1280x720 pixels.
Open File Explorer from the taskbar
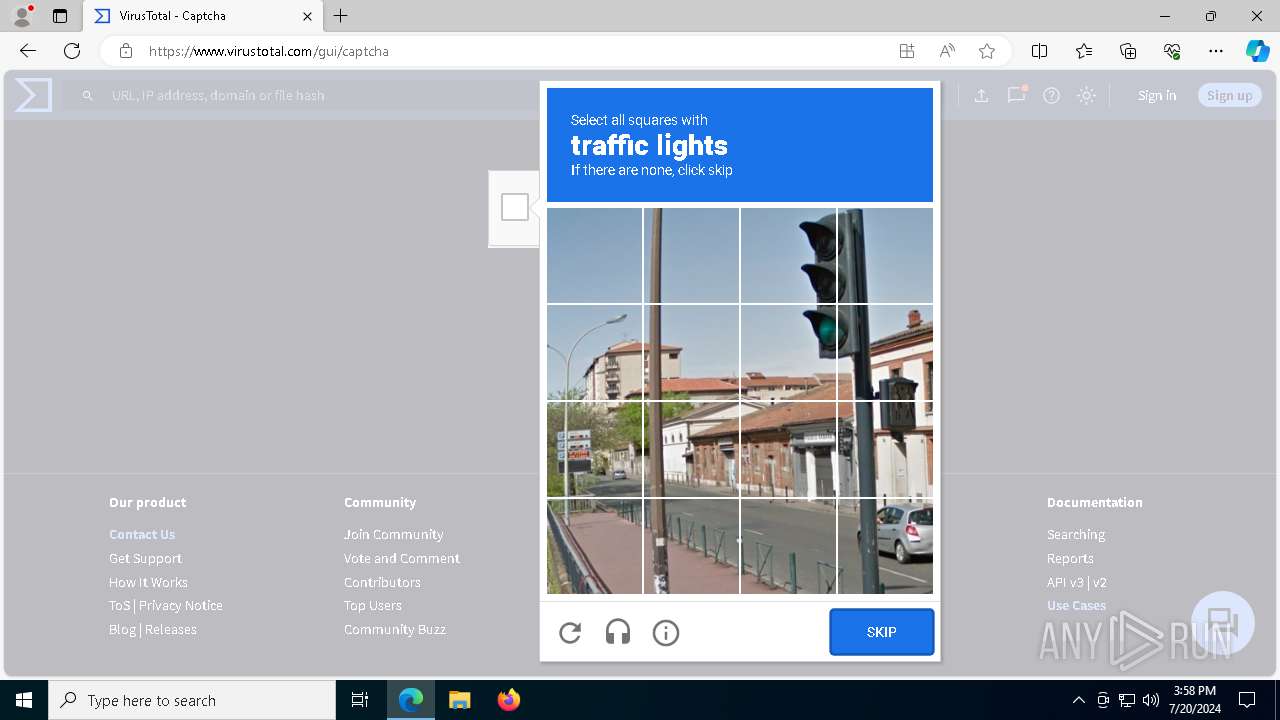pos(459,700)
